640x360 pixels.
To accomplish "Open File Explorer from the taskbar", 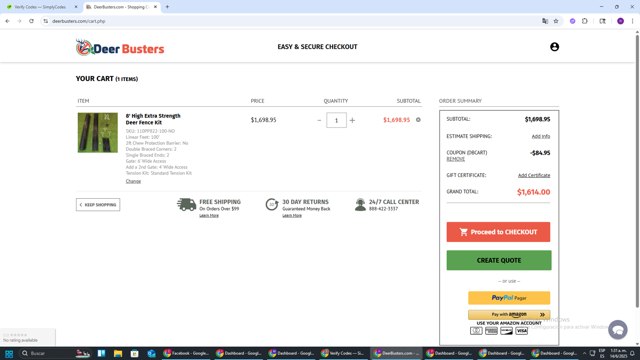I will (118, 353).
